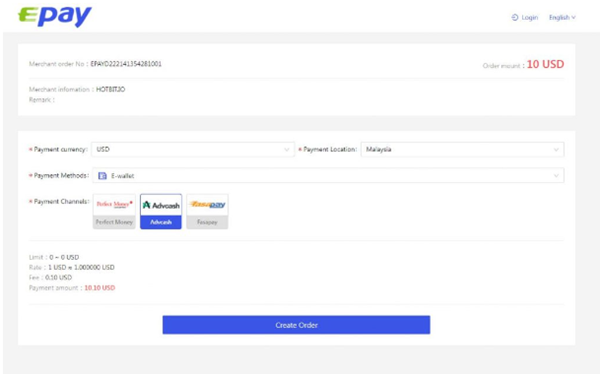Click the 10.10 USD payment amount

(x=99, y=288)
